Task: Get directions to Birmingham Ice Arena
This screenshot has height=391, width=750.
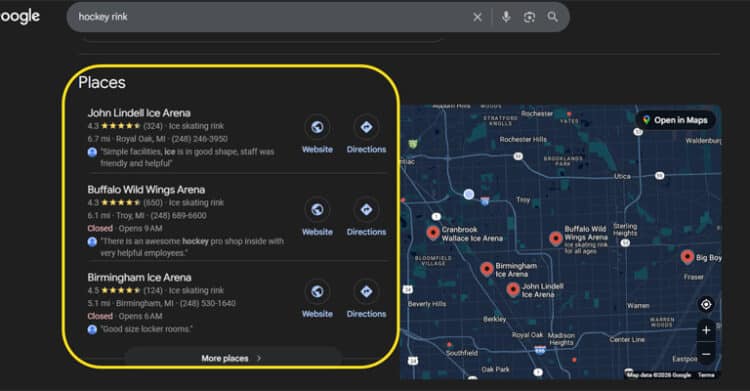Action: coord(366,292)
